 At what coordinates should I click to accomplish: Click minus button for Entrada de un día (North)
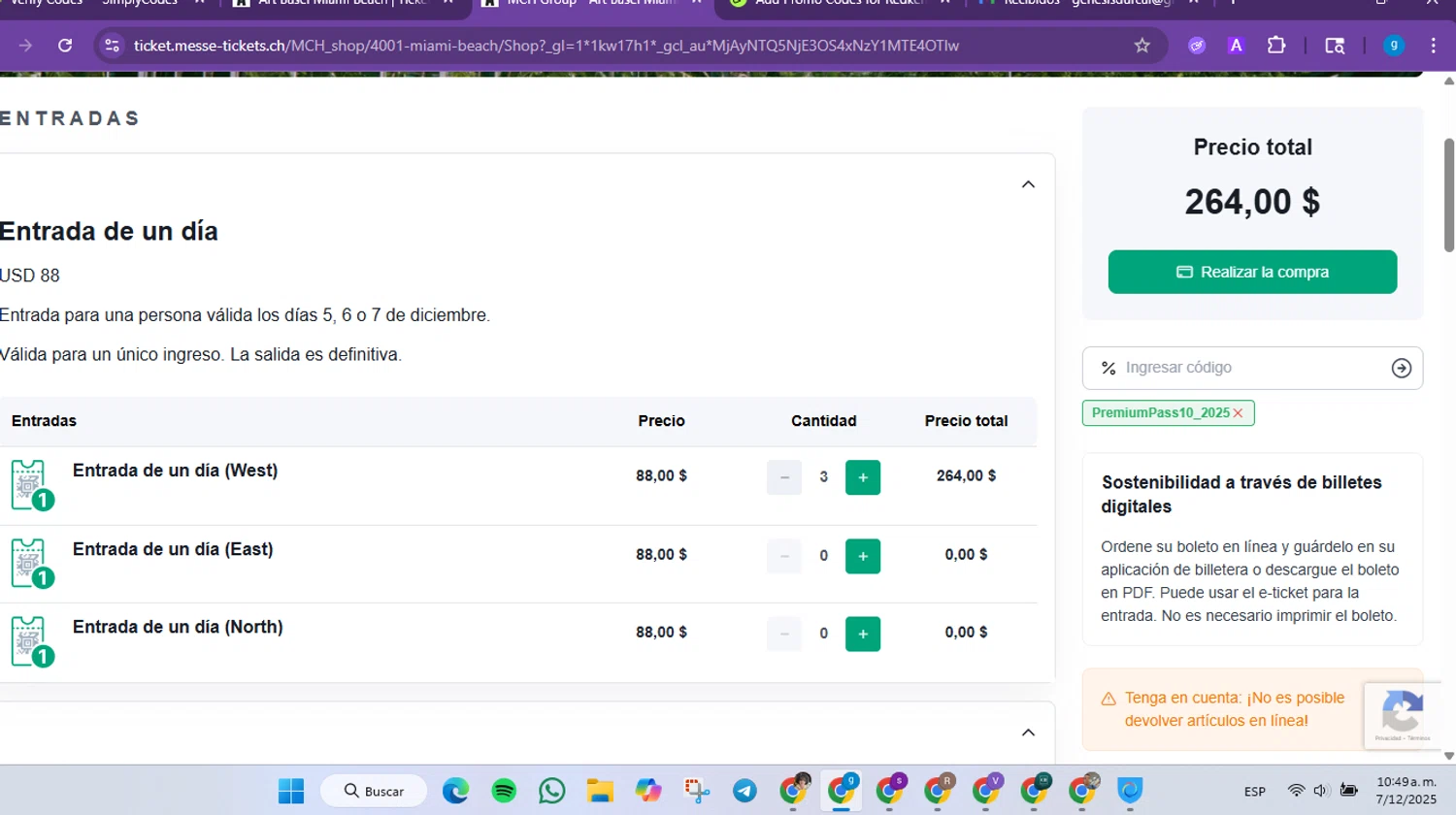coord(784,634)
